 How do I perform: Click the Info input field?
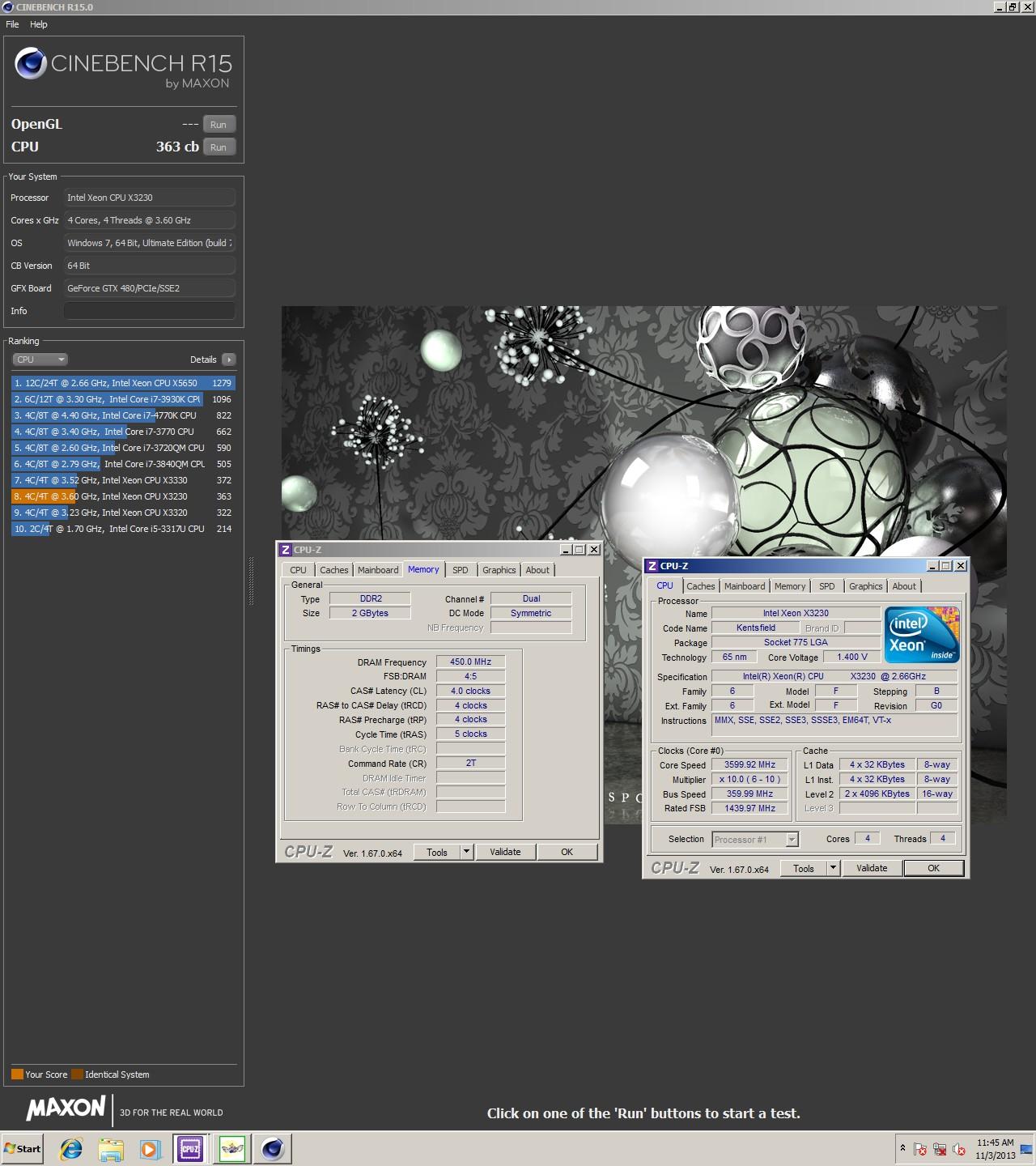(x=150, y=311)
